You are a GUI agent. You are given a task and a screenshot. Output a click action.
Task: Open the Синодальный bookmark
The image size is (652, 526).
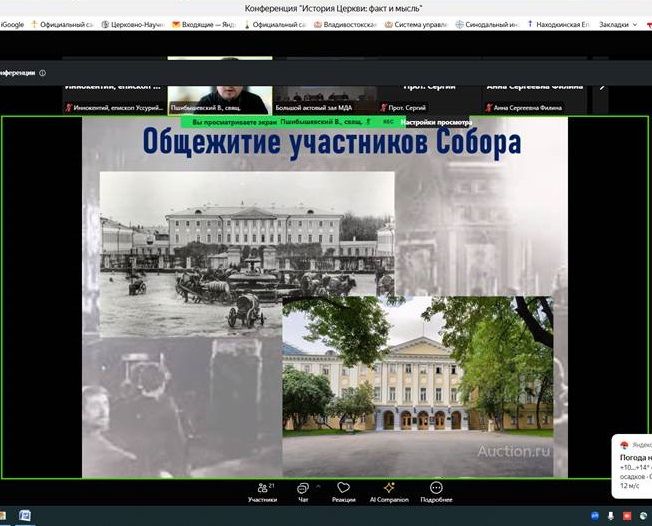click(x=490, y=24)
